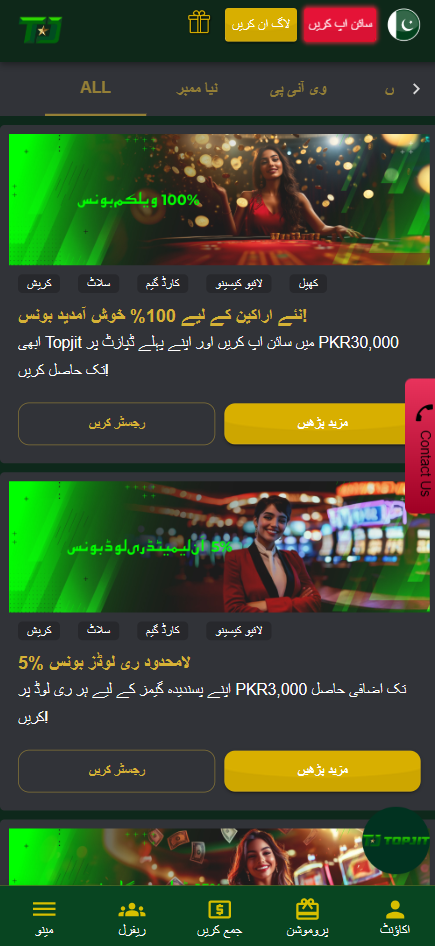Open the 100% welcome bonus banner image
Viewport: 435px width, 946px height.
pos(220,200)
